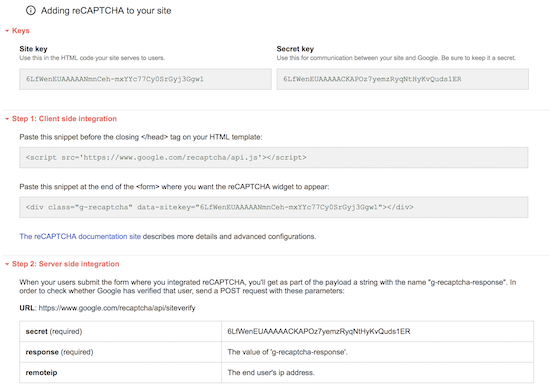Click the g-recaptcha div snippet box

point(274,207)
